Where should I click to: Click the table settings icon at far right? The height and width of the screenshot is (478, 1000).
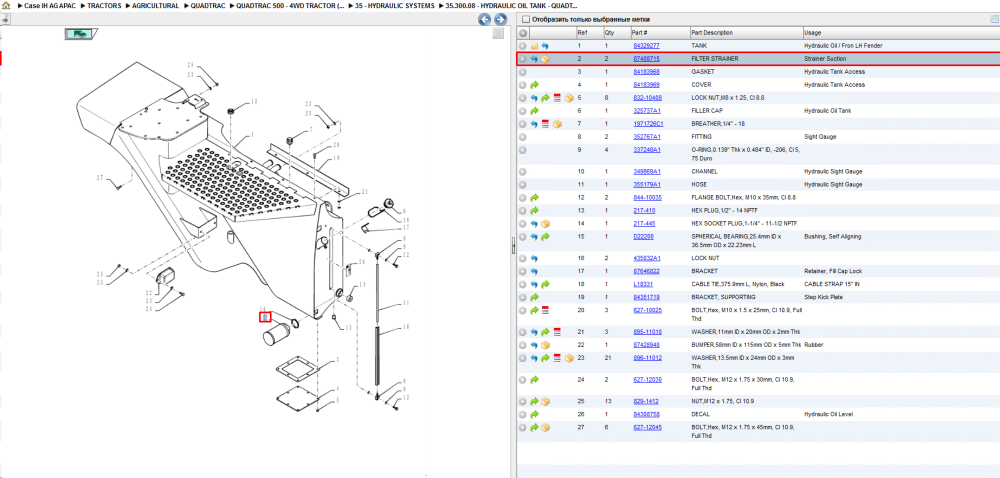pos(994,19)
